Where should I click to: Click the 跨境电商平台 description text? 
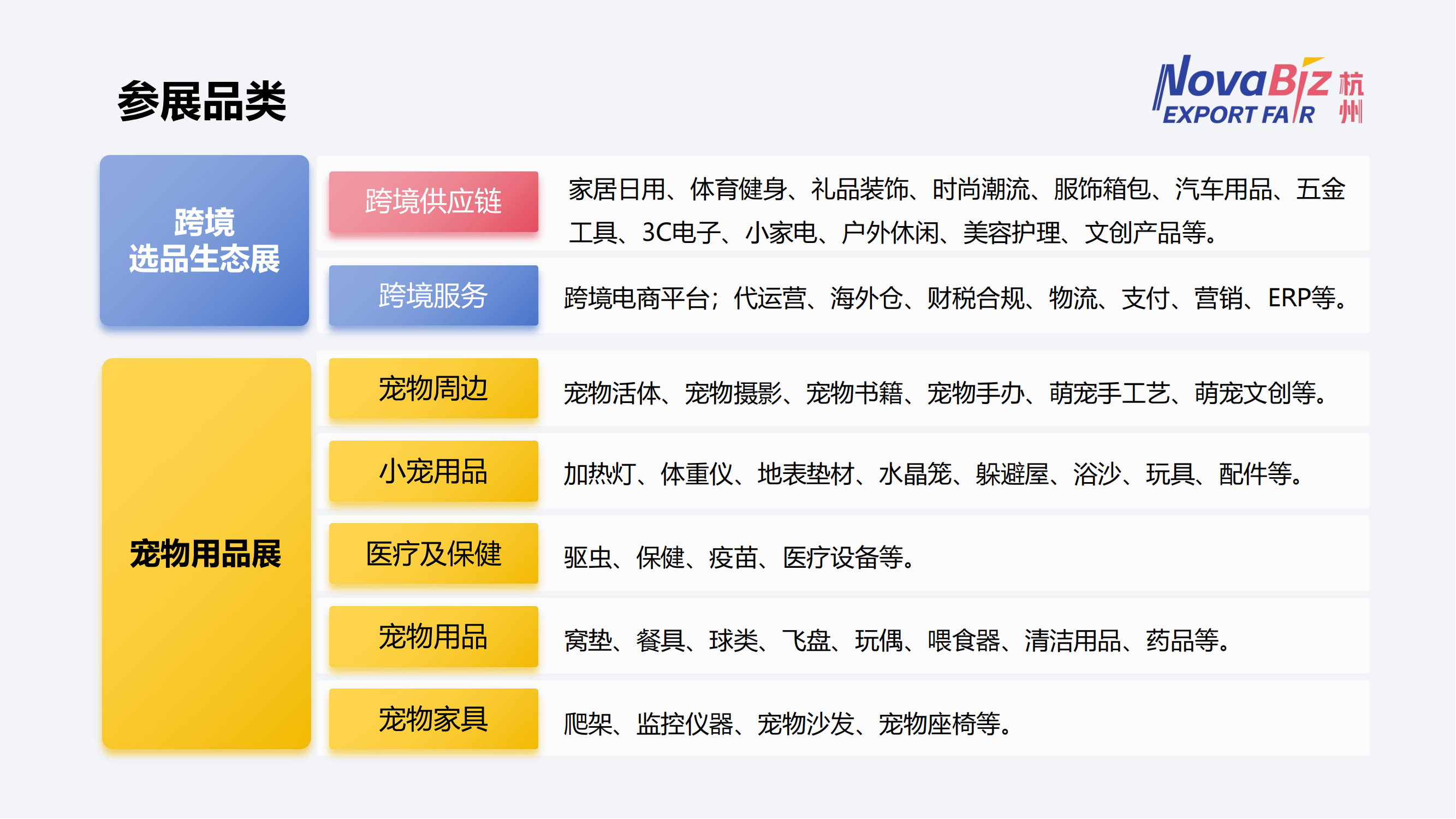pos(956,298)
